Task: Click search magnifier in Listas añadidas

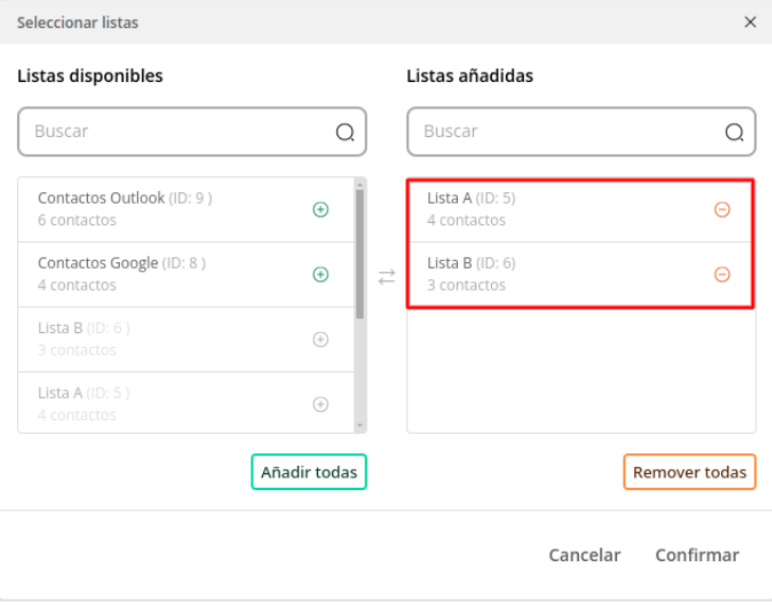Action: pyautogui.click(x=734, y=132)
